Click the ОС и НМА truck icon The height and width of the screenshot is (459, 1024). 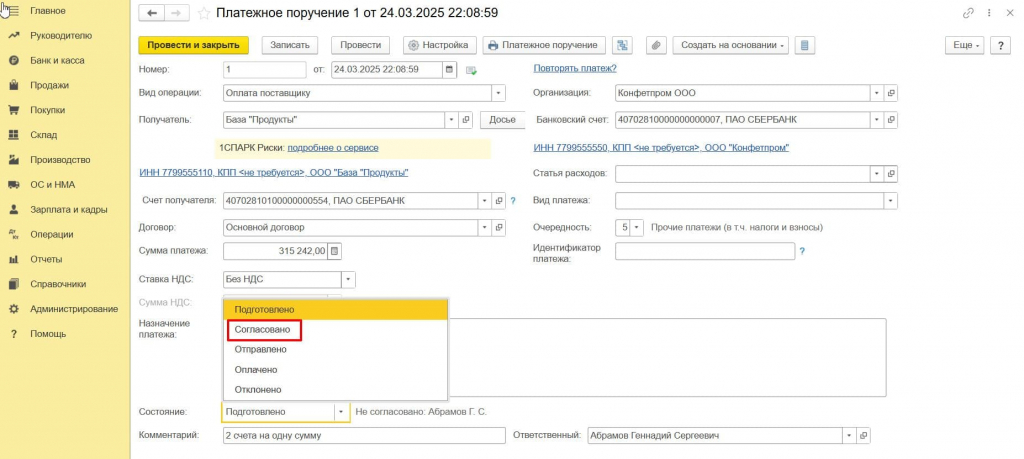(x=13, y=185)
